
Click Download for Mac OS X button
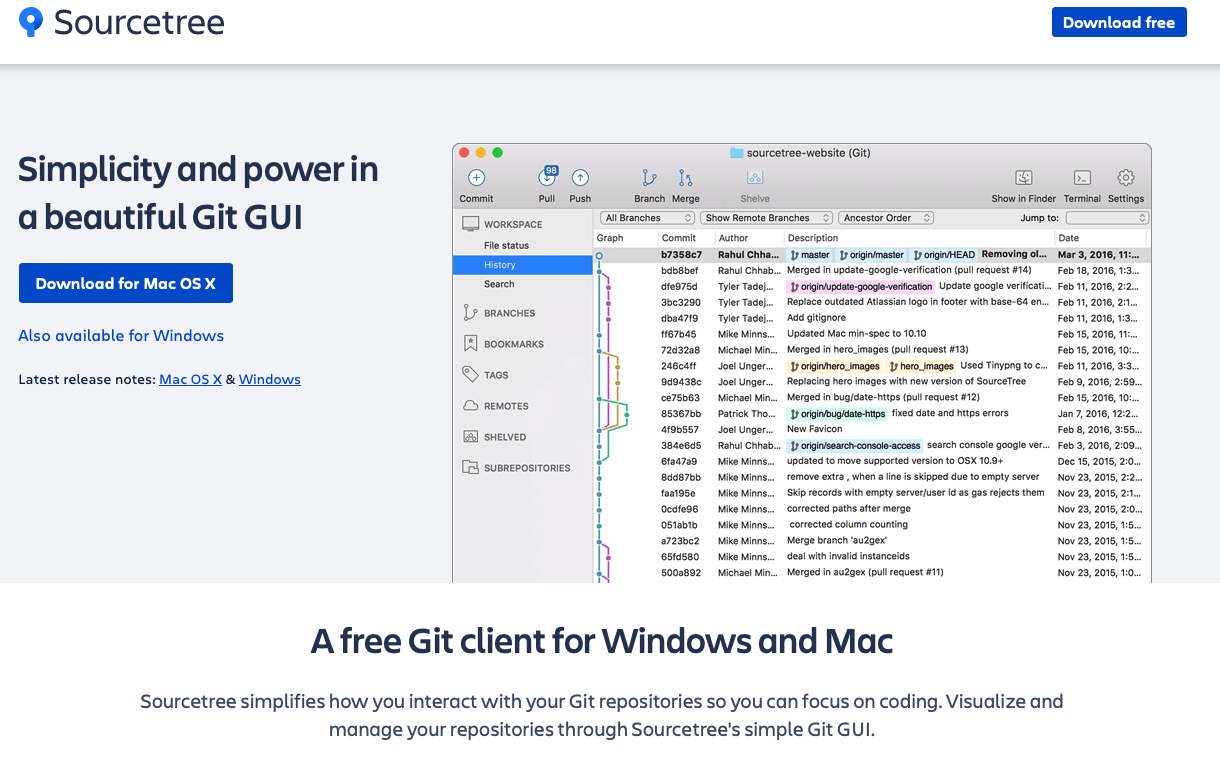[x=126, y=283]
